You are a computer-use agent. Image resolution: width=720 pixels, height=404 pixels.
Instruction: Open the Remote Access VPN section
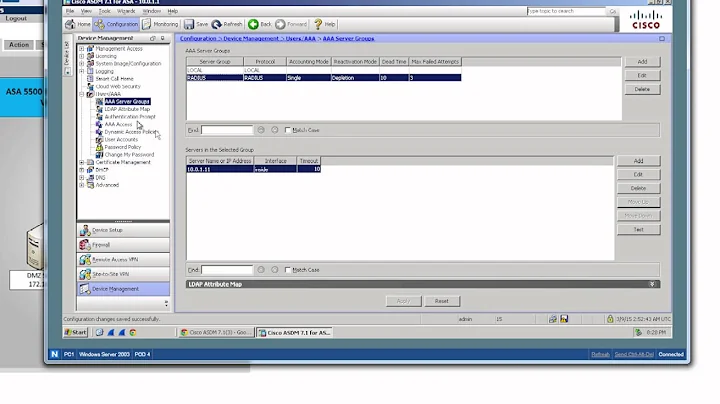click(x=123, y=259)
